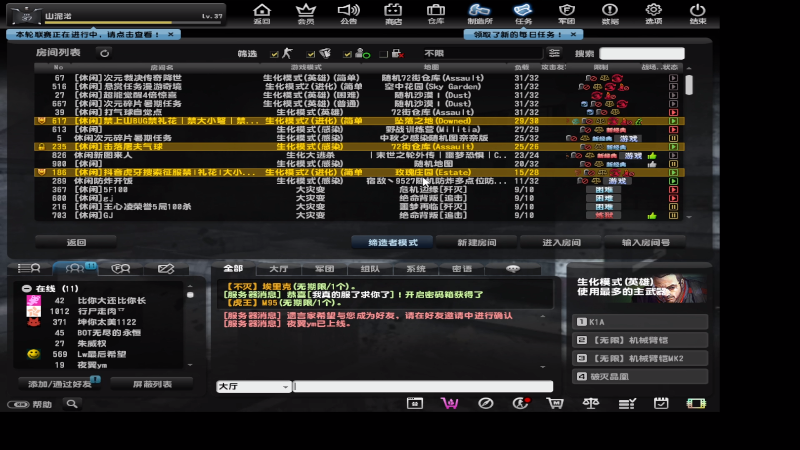Switch to the 大厅 chat tab
This screenshot has height=450, width=800.
pyautogui.click(x=279, y=268)
